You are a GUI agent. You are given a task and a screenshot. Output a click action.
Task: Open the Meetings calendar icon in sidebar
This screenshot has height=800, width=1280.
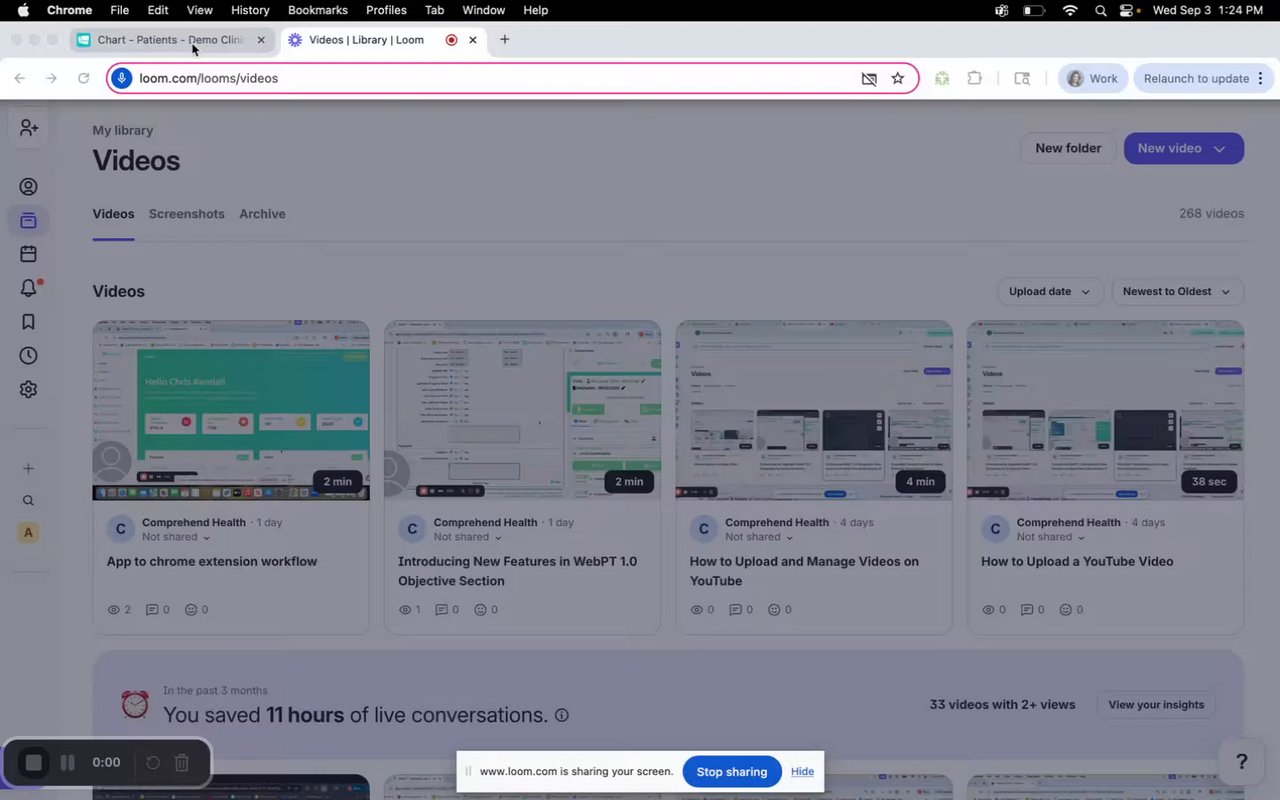click(28, 254)
